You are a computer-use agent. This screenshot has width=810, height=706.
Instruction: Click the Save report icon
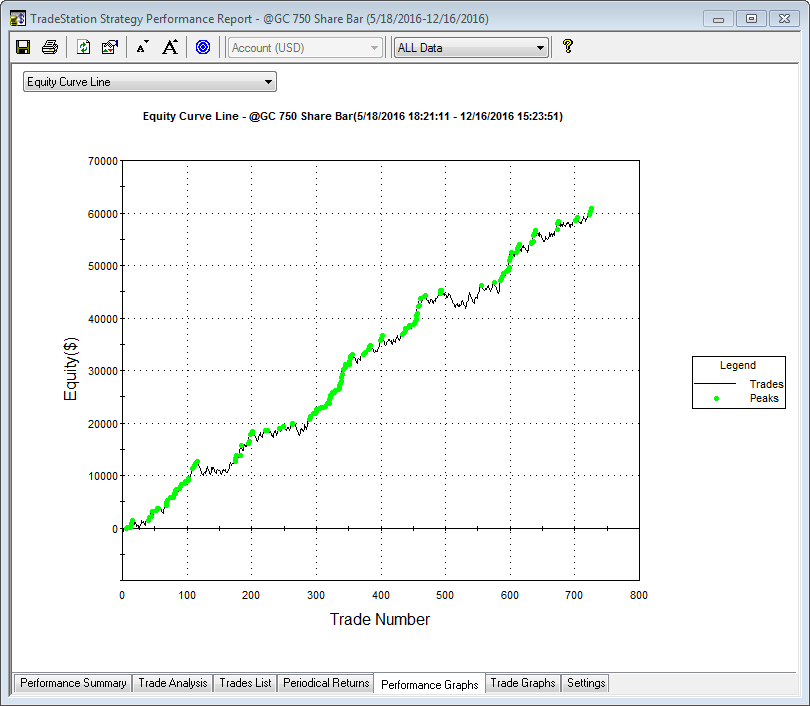(24, 47)
